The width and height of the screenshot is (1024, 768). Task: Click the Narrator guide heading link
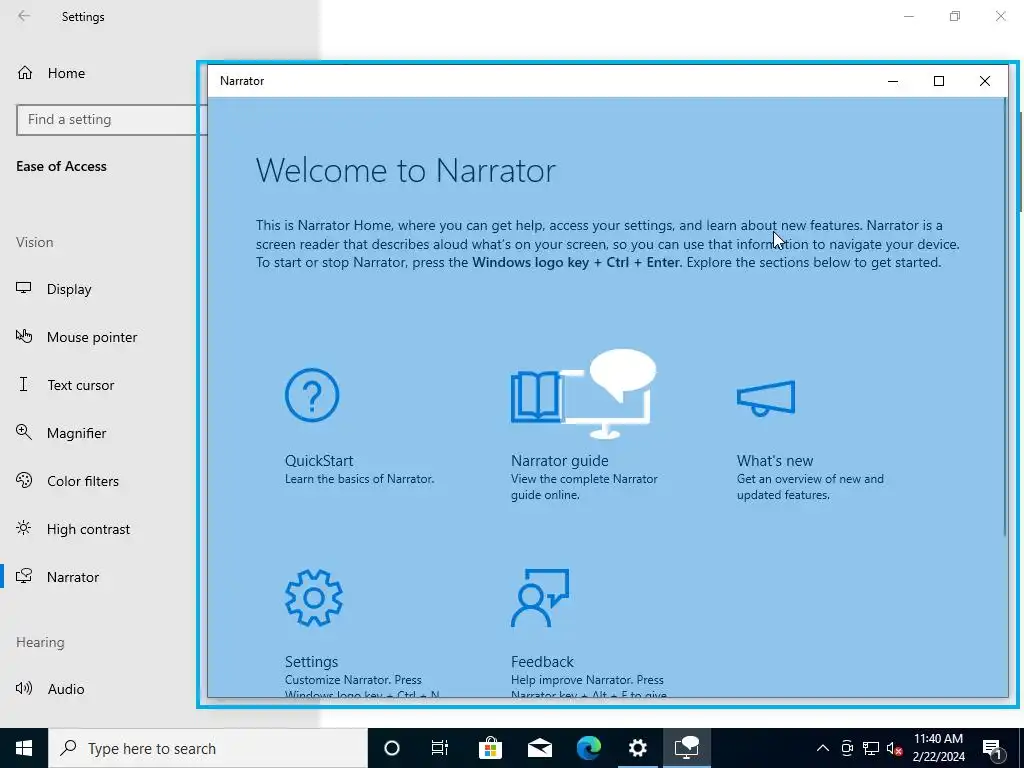pos(560,460)
